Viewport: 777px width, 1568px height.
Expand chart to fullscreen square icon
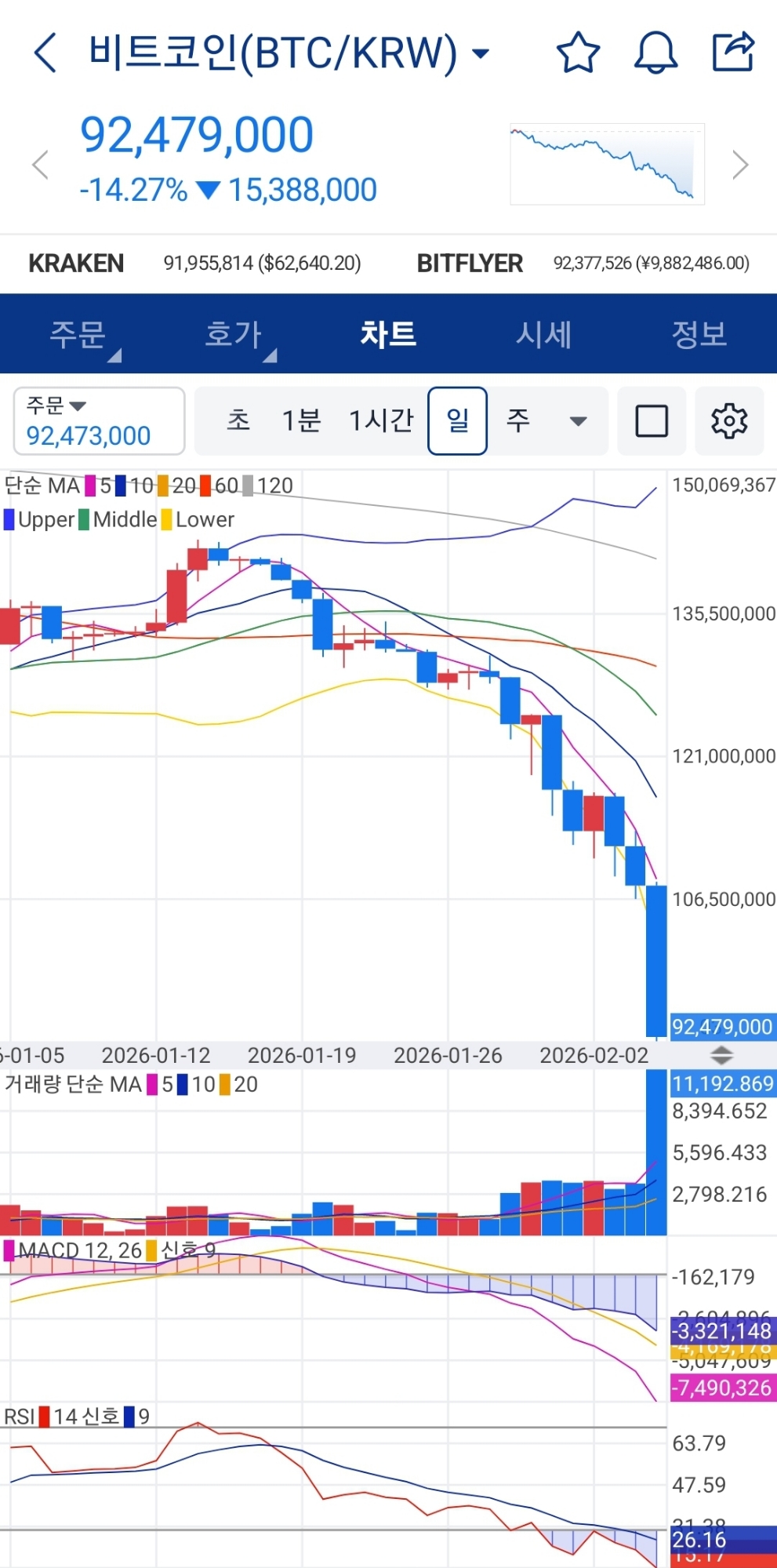pyautogui.click(x=652, y=421)
